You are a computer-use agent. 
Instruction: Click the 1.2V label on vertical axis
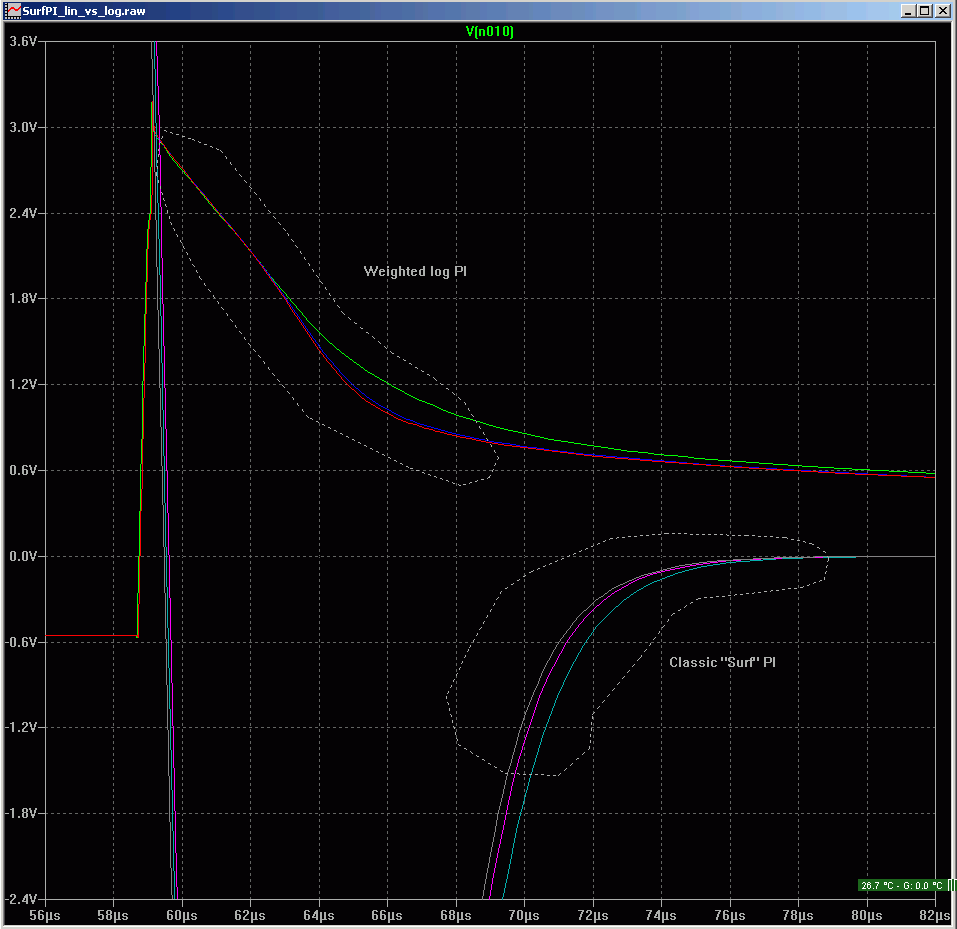[x=23, y=385]
